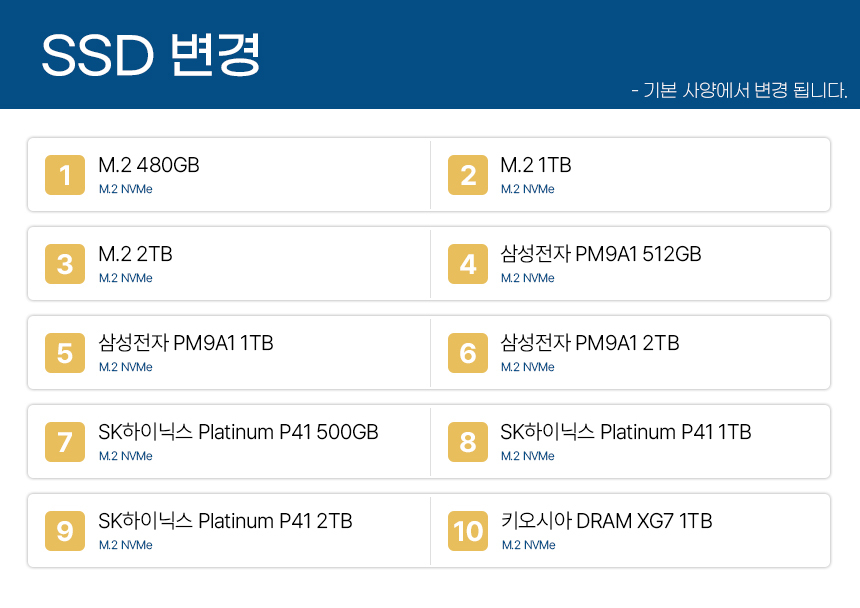This screenshot has width=860, height=608.
Task: Choose 삼성전자 PM9A1 1TB title
Action: click(186, 343)
